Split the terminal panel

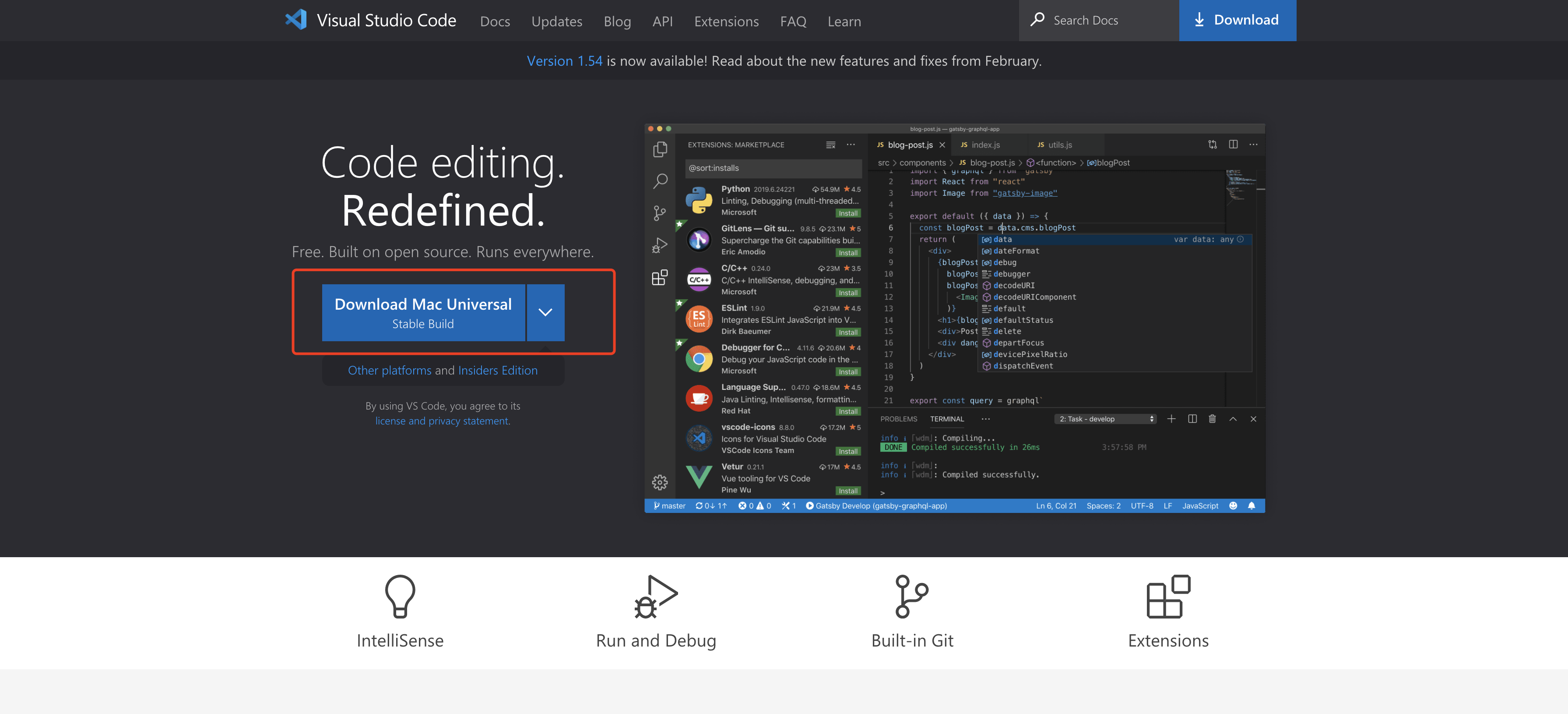[1192, 418]
